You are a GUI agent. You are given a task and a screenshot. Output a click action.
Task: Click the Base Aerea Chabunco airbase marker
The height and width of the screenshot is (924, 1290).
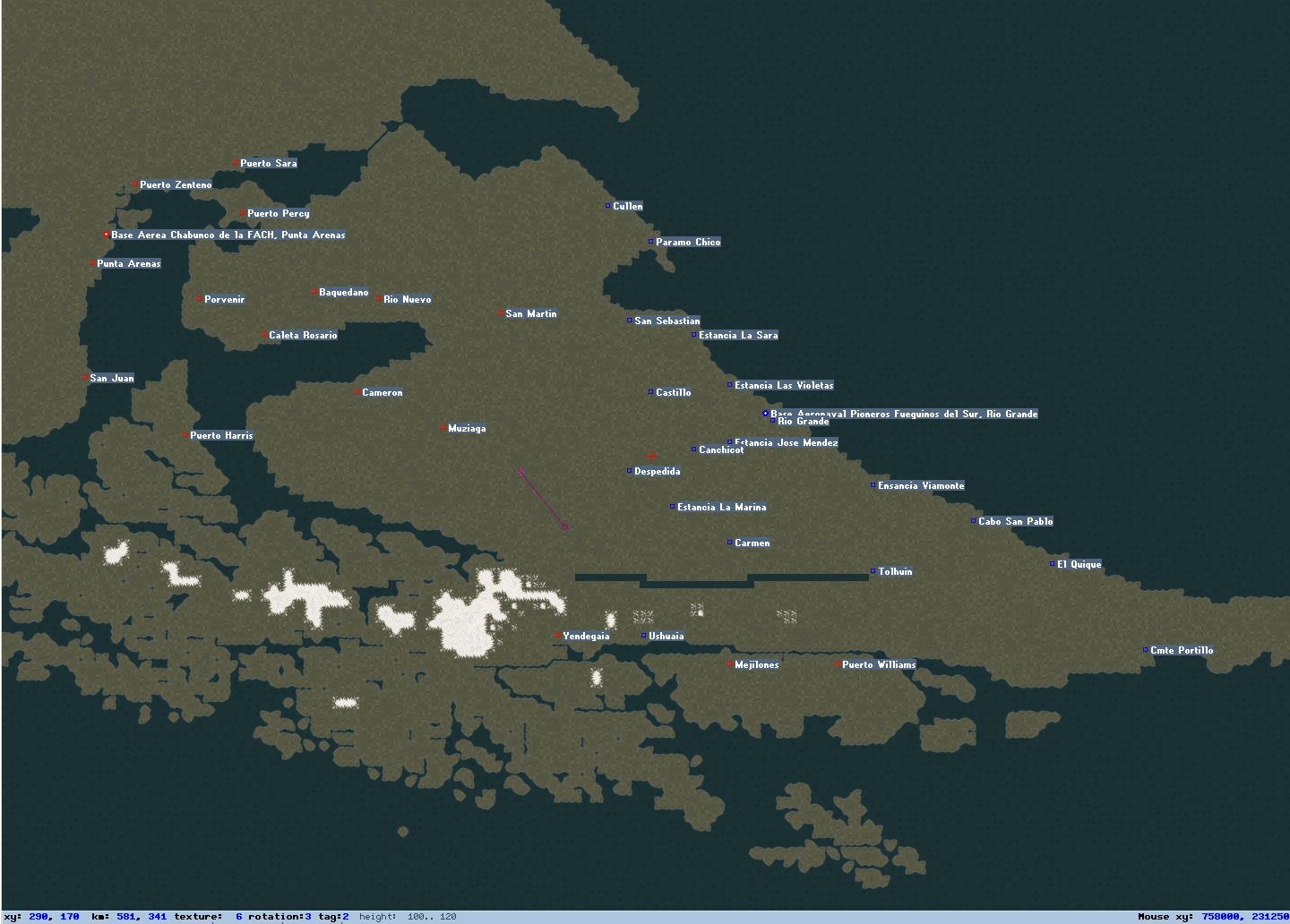107,235
